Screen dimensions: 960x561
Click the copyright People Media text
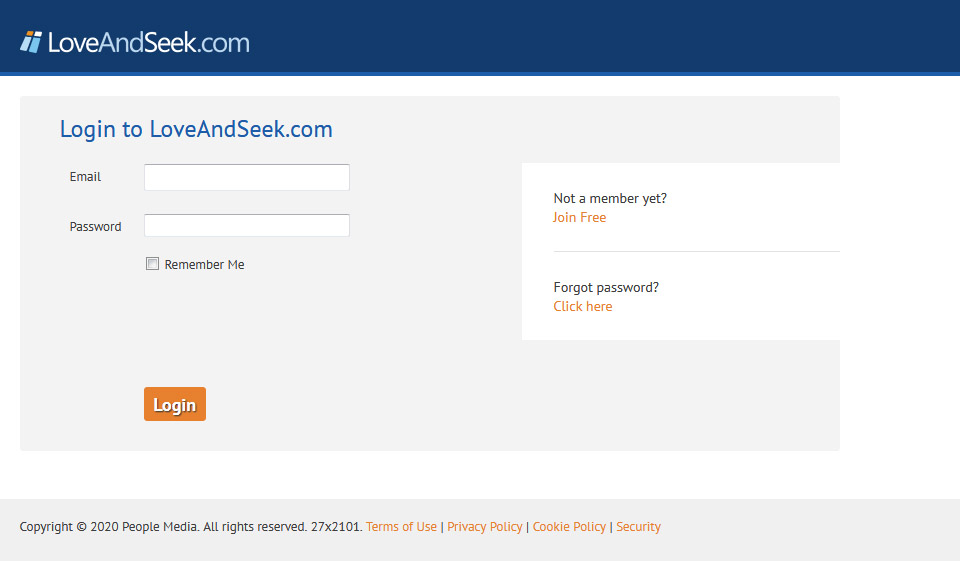(x=190, y=527)
